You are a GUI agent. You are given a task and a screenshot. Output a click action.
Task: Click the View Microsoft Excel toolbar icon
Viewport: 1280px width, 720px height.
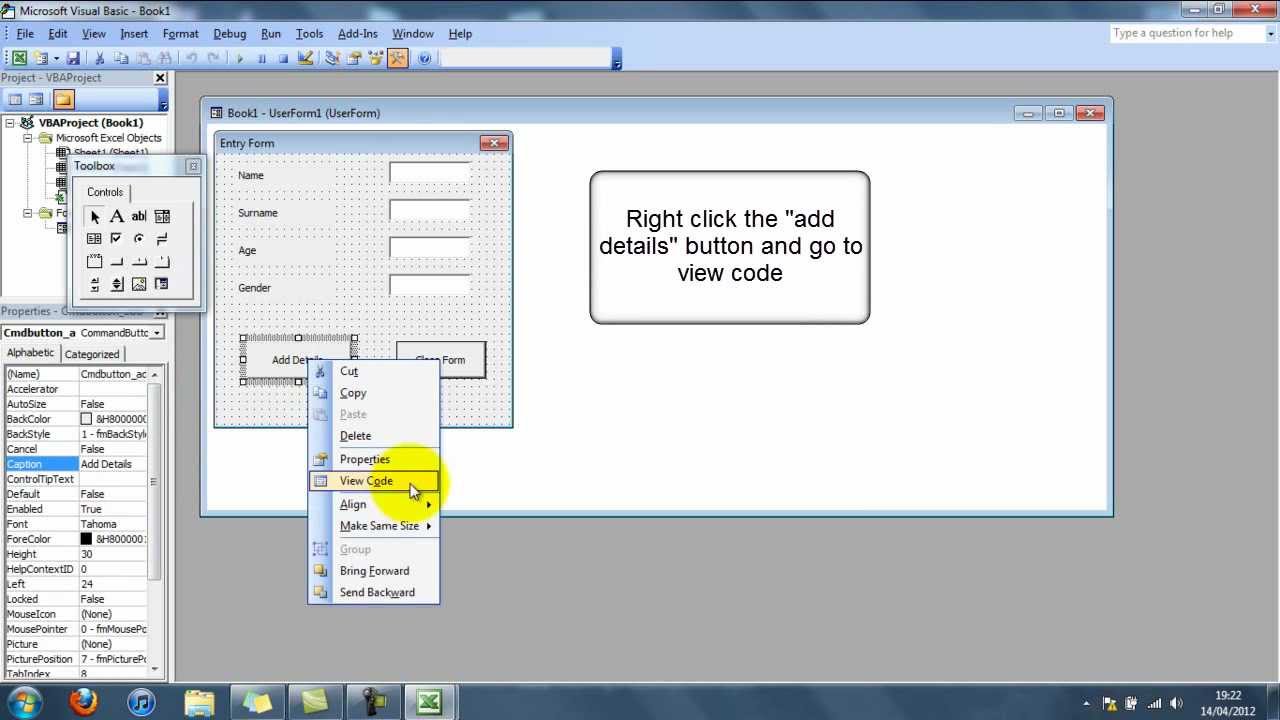coord(19,59)
